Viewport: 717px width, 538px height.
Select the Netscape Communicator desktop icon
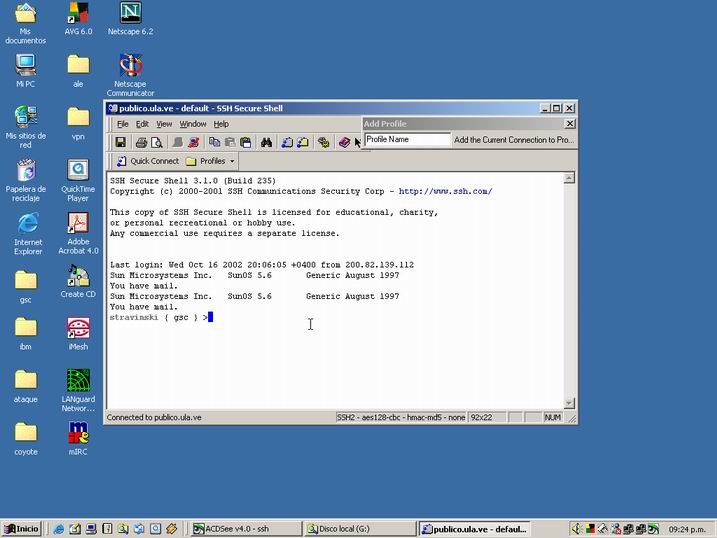(130, 75)
